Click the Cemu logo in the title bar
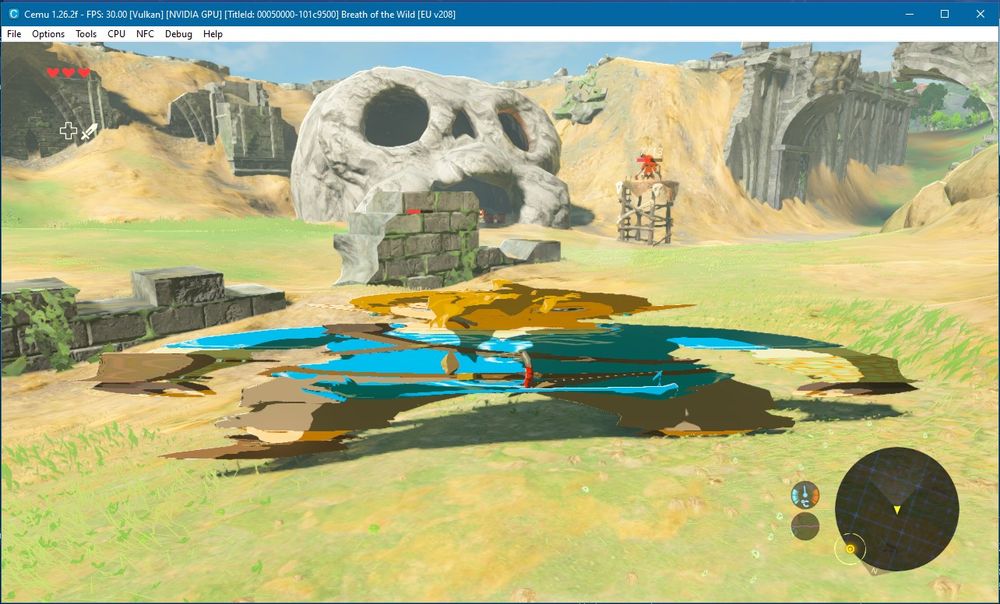 tap(13, 14)
